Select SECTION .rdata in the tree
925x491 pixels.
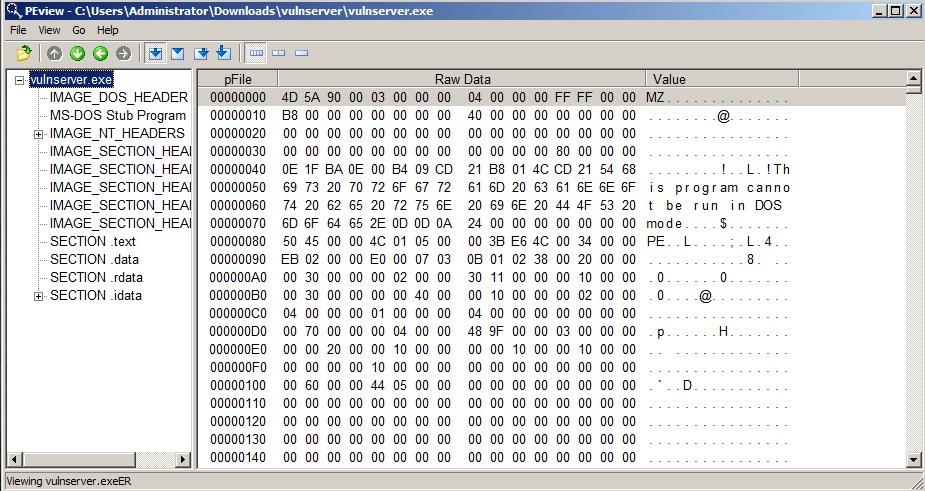pyautogui.click(x=96, y=277)
